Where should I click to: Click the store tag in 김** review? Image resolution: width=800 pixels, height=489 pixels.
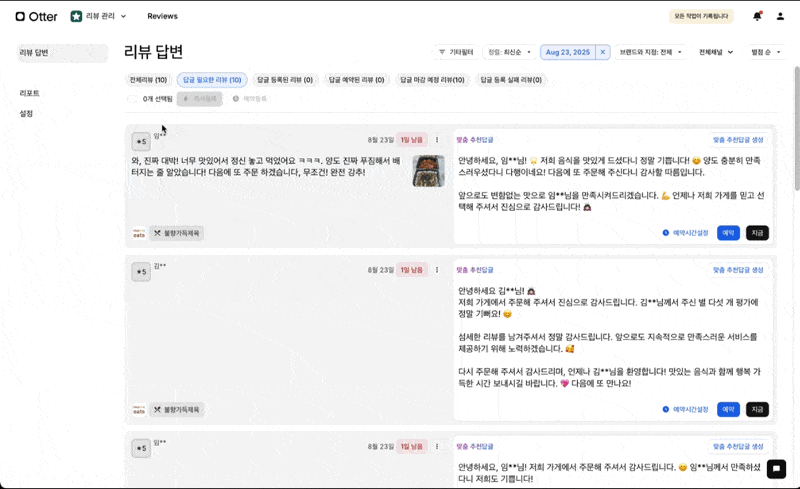point(177,409)
